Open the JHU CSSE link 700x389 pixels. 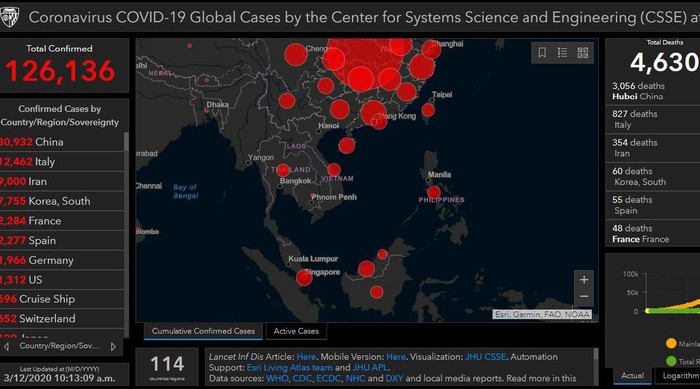(485, 357)
